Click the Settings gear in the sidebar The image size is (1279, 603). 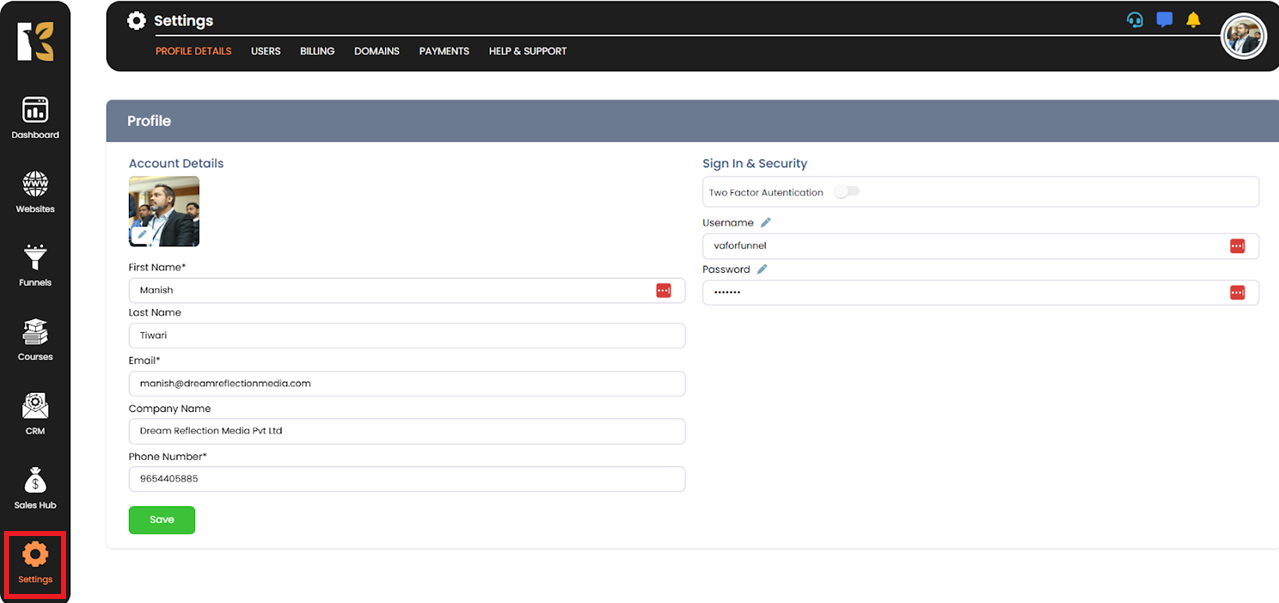coord(35,562)
